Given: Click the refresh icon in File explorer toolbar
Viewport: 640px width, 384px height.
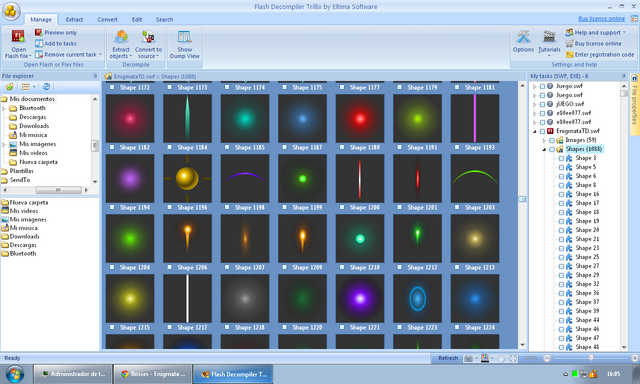Looking at the screenshot, I should (46, 87).
